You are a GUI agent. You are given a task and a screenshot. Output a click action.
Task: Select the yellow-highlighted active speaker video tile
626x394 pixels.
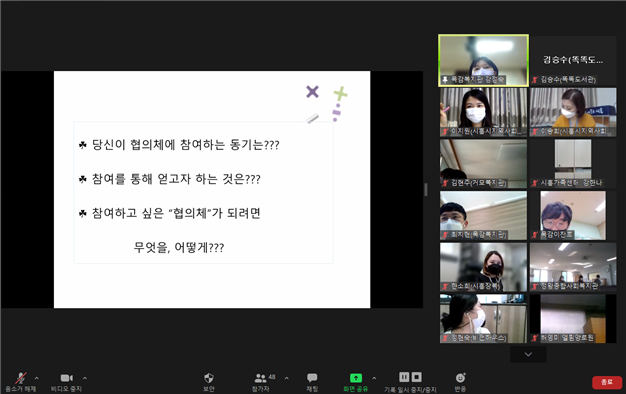483,60
